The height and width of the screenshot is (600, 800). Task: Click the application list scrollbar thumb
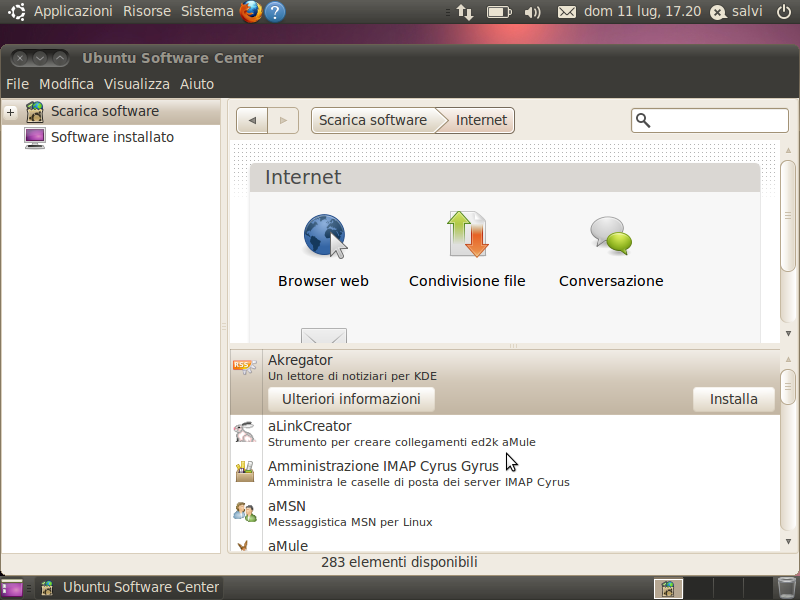tap(788, 387)
